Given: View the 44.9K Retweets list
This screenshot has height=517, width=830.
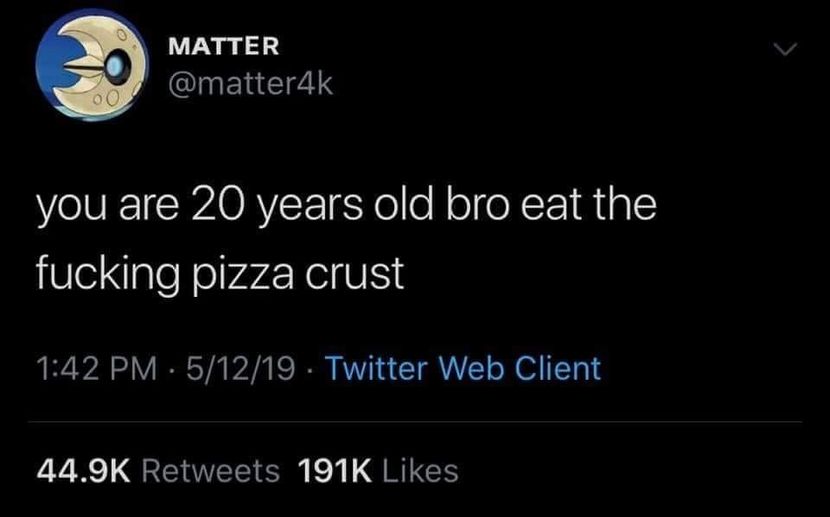Looking at the screenshot, I should point(157,469).
